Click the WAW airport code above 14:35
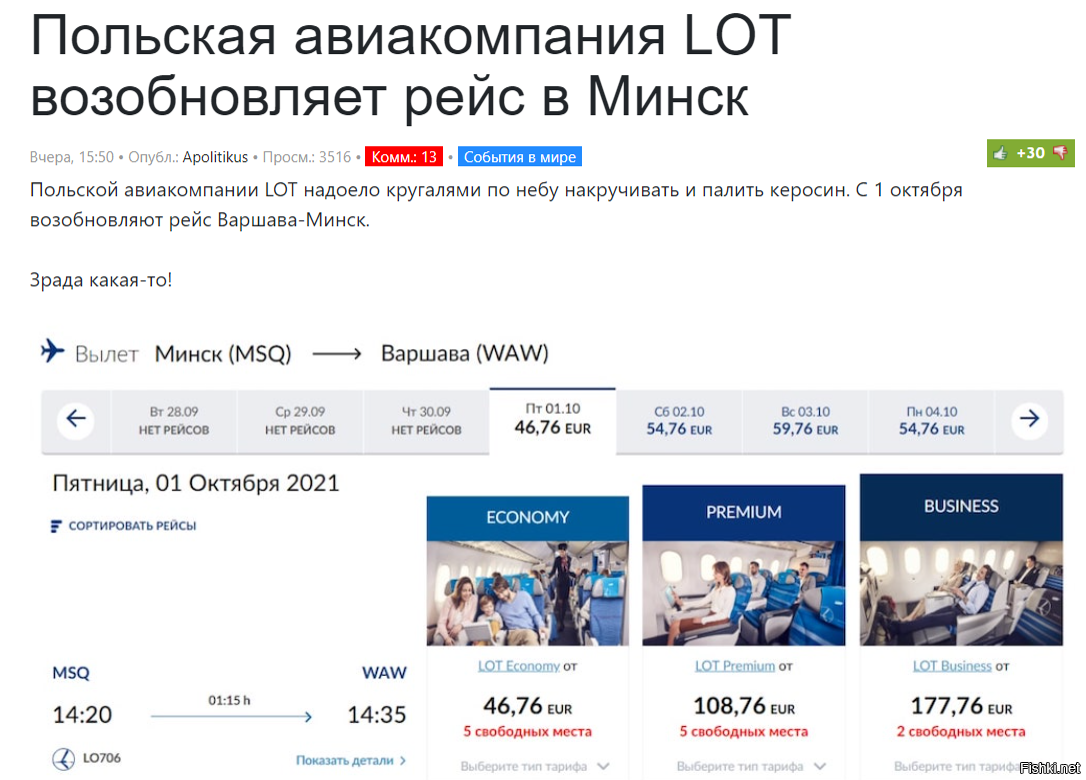This screenshot has height=780, width=1086. coord(384,673)
